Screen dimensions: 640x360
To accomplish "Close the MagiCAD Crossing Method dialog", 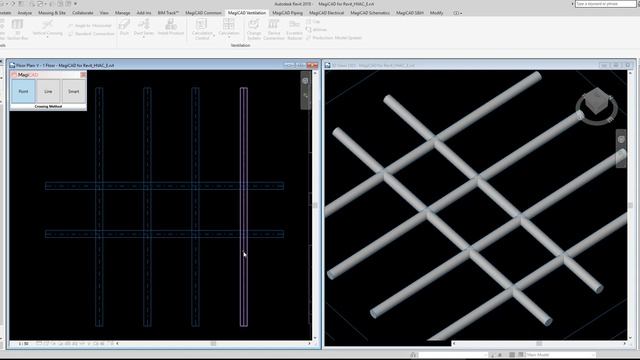I will coord(83,75).
